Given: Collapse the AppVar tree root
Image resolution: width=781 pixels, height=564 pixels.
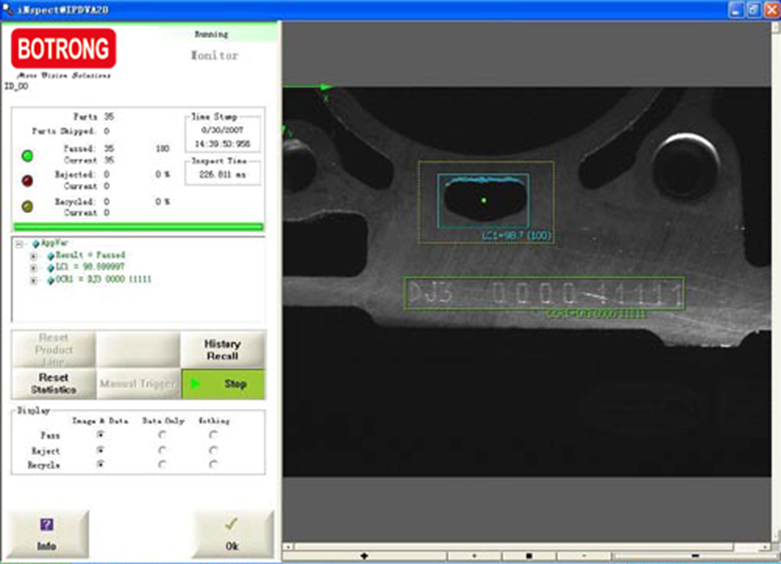Looking at the screenshot, I should click(x=19, y=244).
